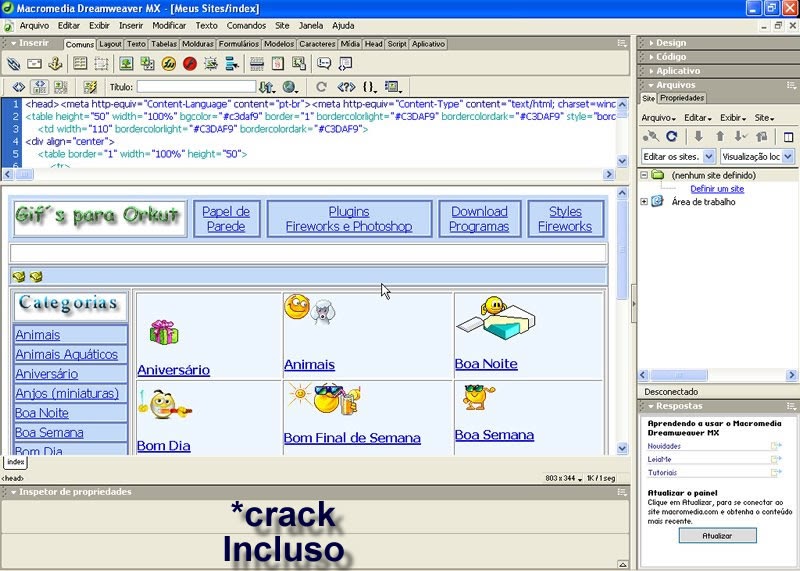Open Preview in Browser globe dropdown
The width and height of the screenshot is (800, 571).
pos(291,87)
